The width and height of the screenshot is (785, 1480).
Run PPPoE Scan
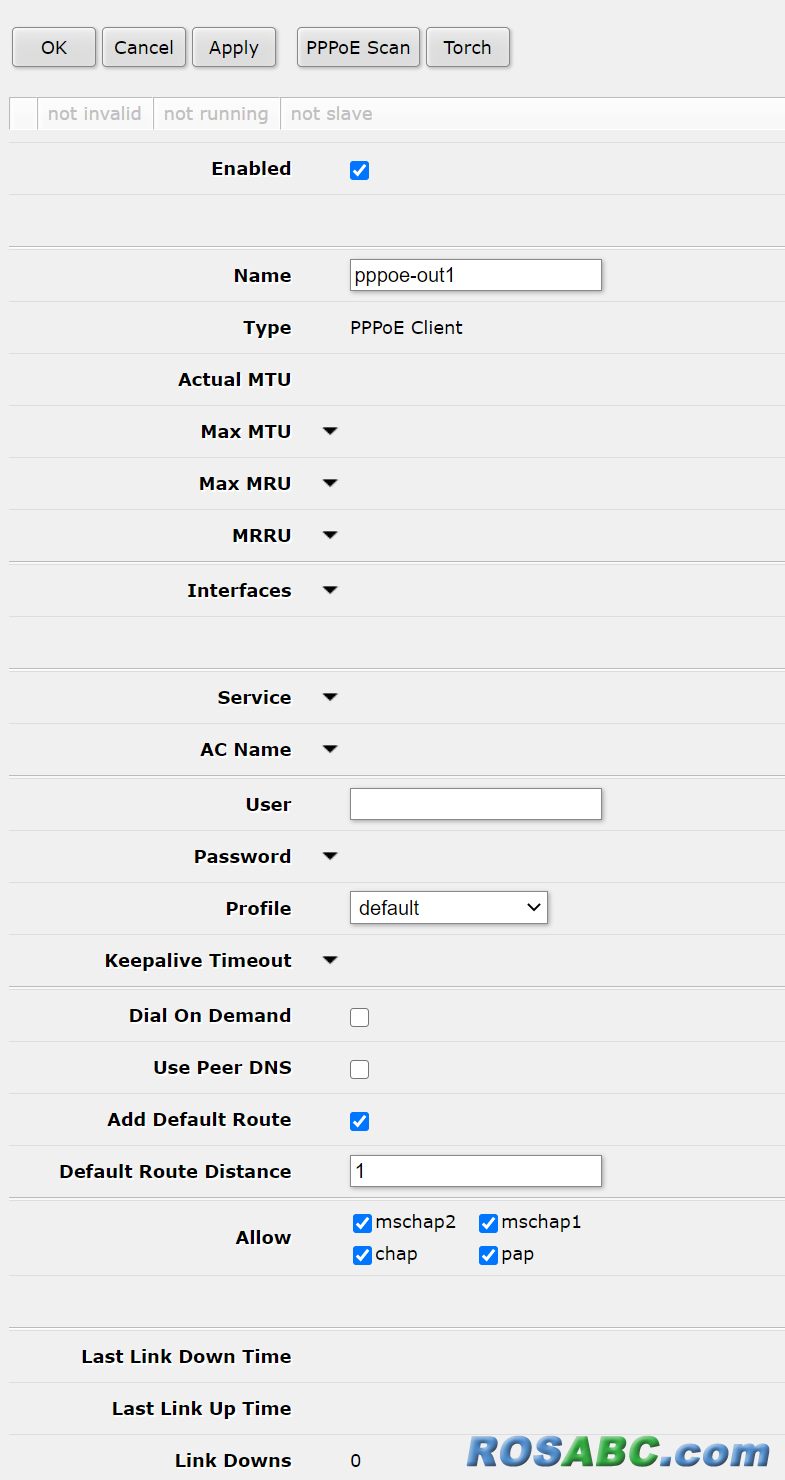358,47
